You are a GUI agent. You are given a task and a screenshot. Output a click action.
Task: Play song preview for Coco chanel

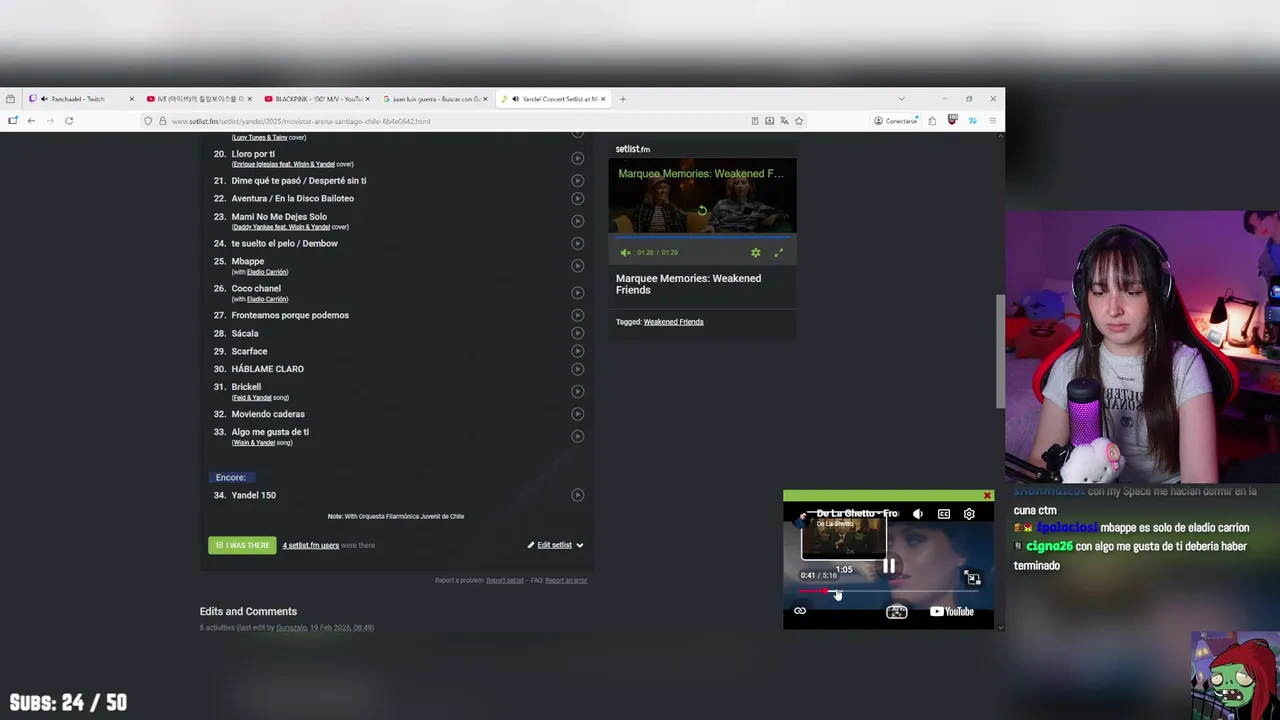(x=577, y=293)
